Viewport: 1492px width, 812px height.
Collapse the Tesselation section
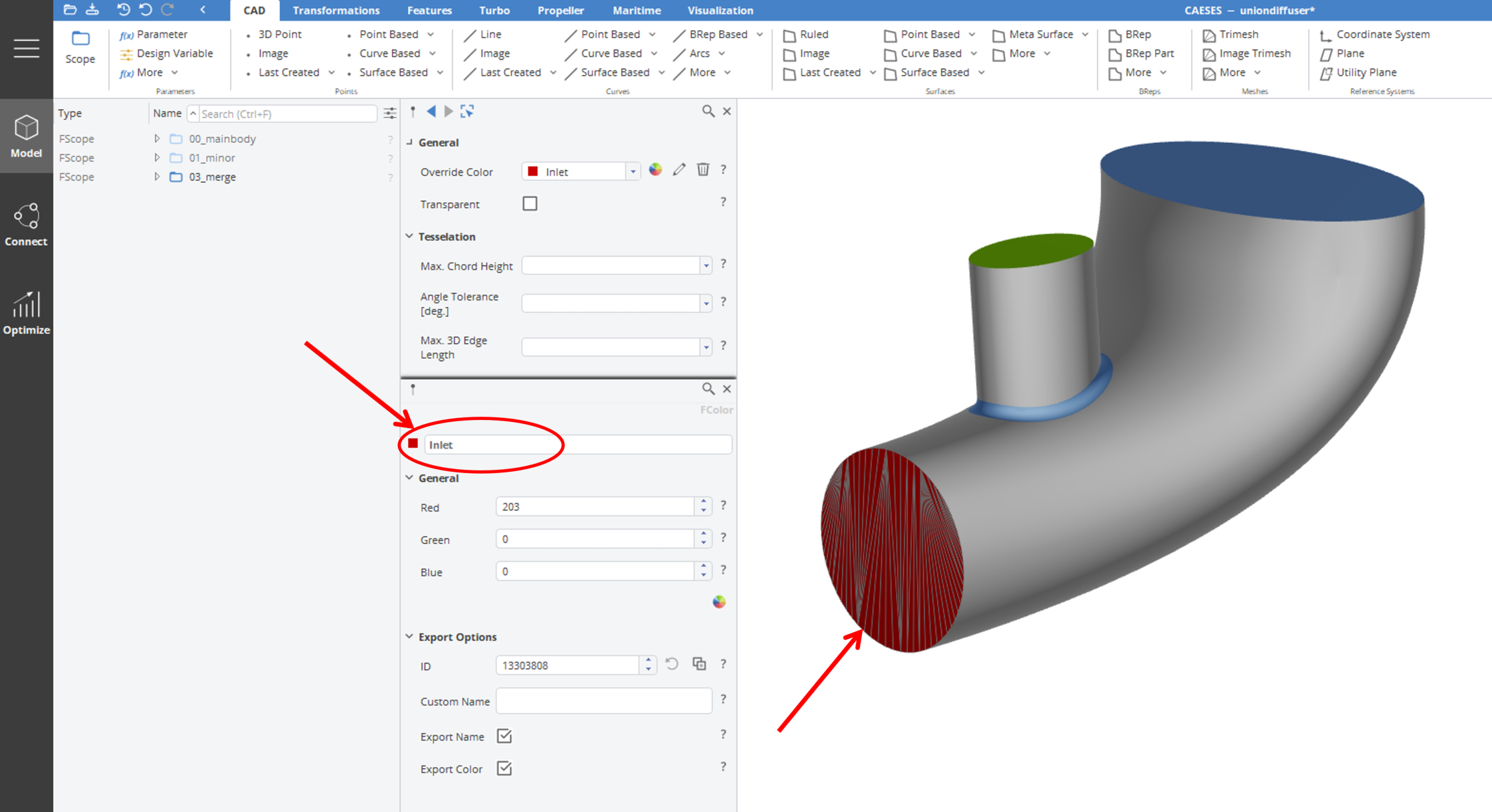[x=409, y=236]
